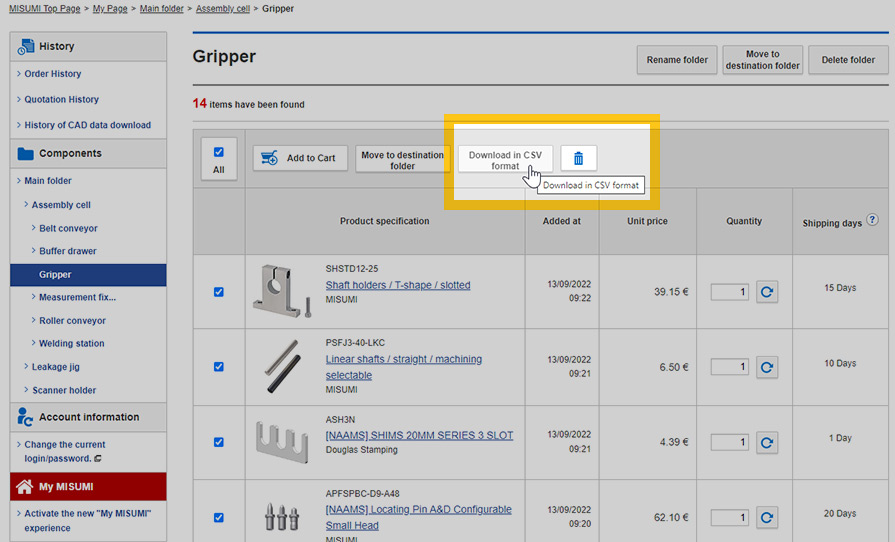The width and height of the screenshot is (895, 542).
Task: Open History of CAD data download
Action: click(x=88, y=125)
